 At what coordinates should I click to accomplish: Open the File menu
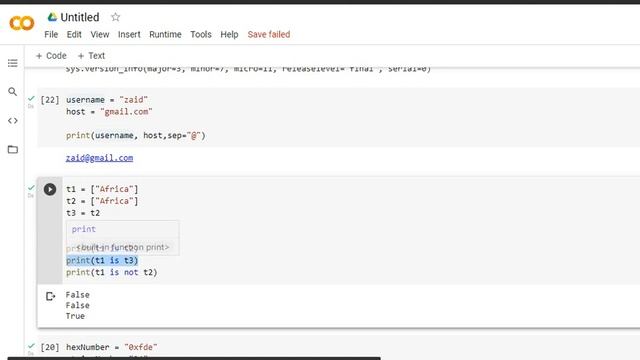[x=51, y=34]
